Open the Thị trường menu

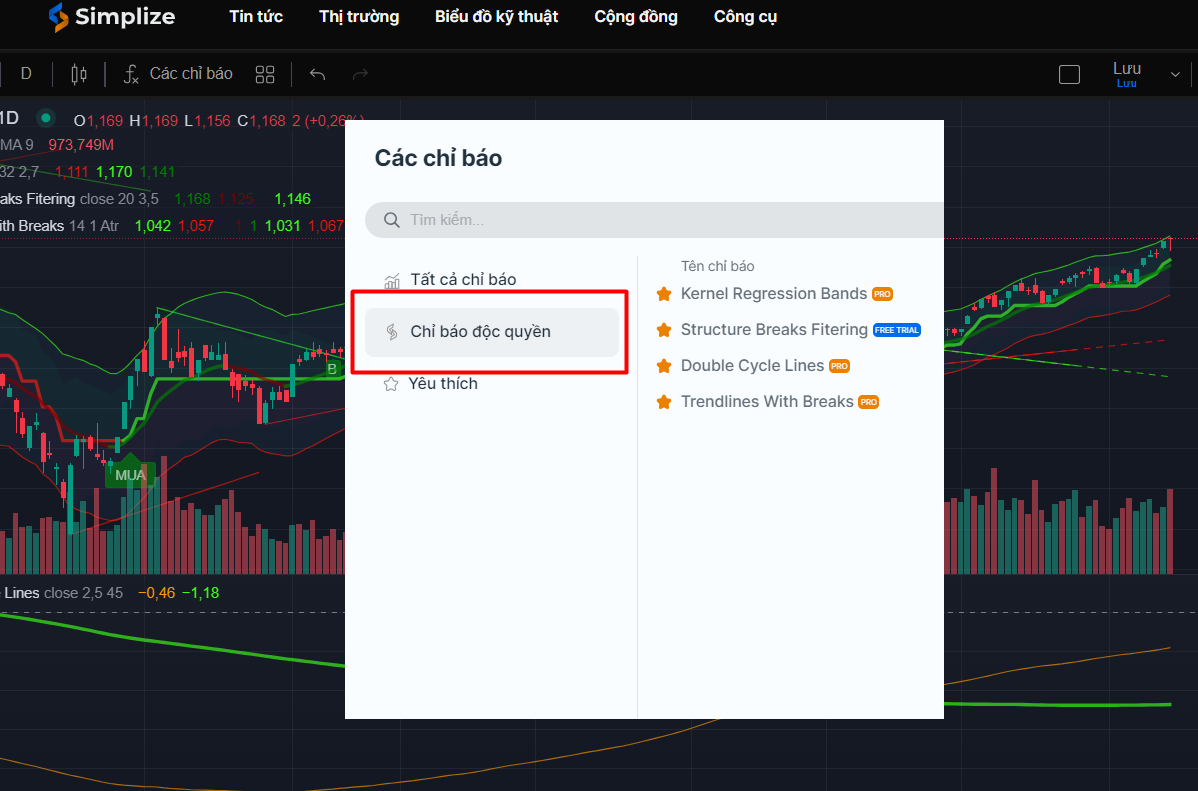pyautogui.click(x=359, y=17)
